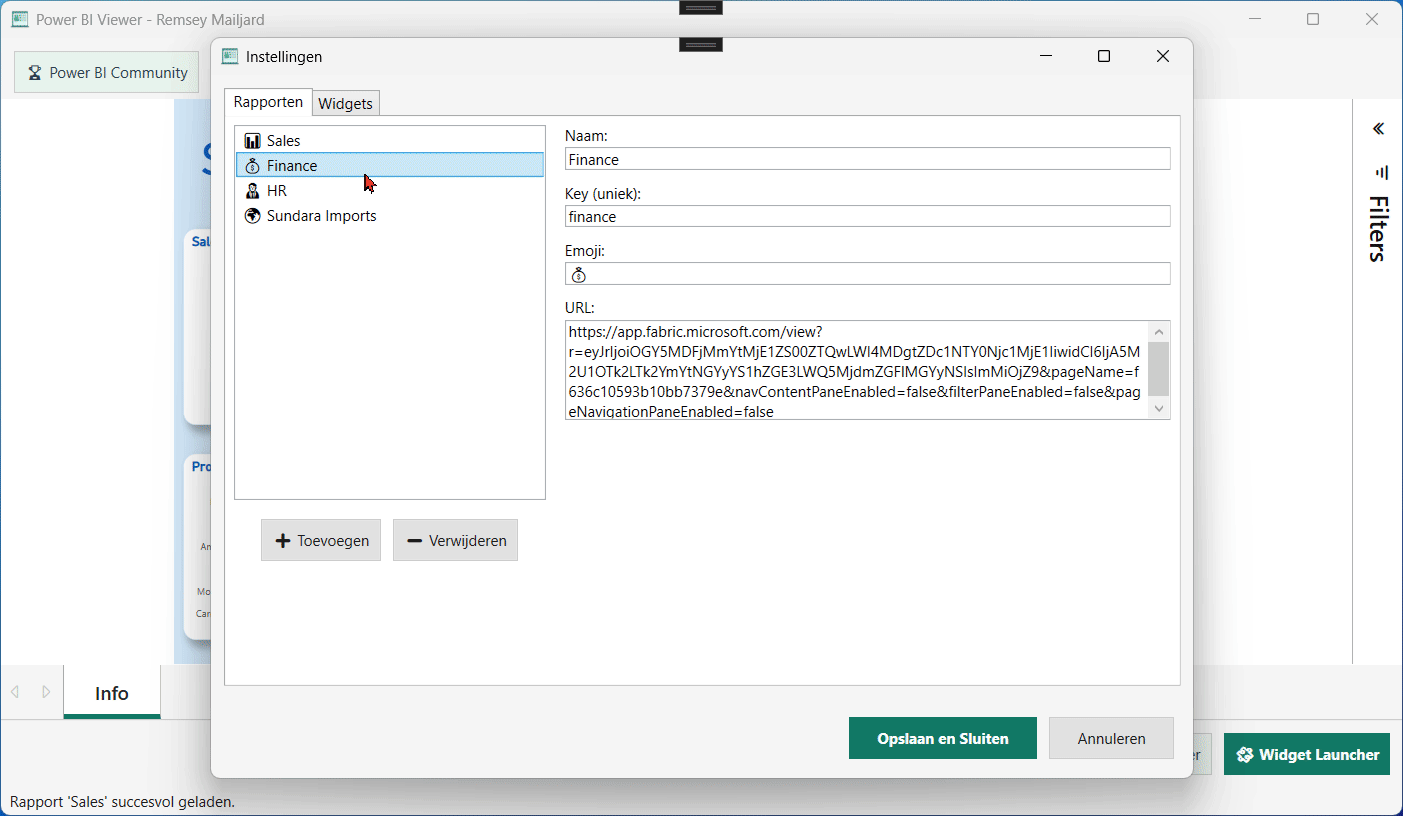The width and height of the screenshot is (1403, 816).
Task: Click Opslaan en Sluiten
Action: tap(943, 739)
